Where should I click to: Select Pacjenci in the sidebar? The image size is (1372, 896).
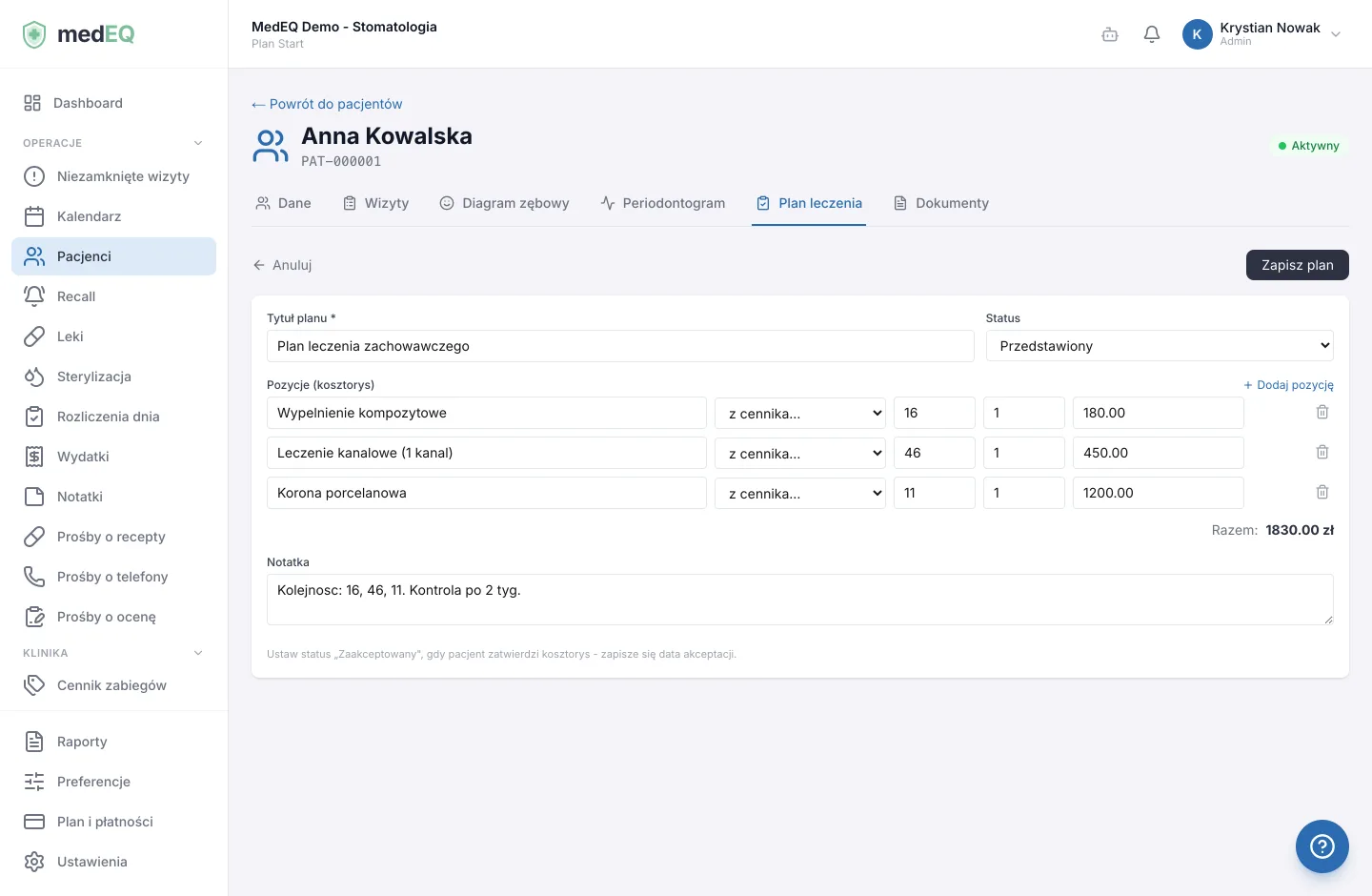coord(113,256)
